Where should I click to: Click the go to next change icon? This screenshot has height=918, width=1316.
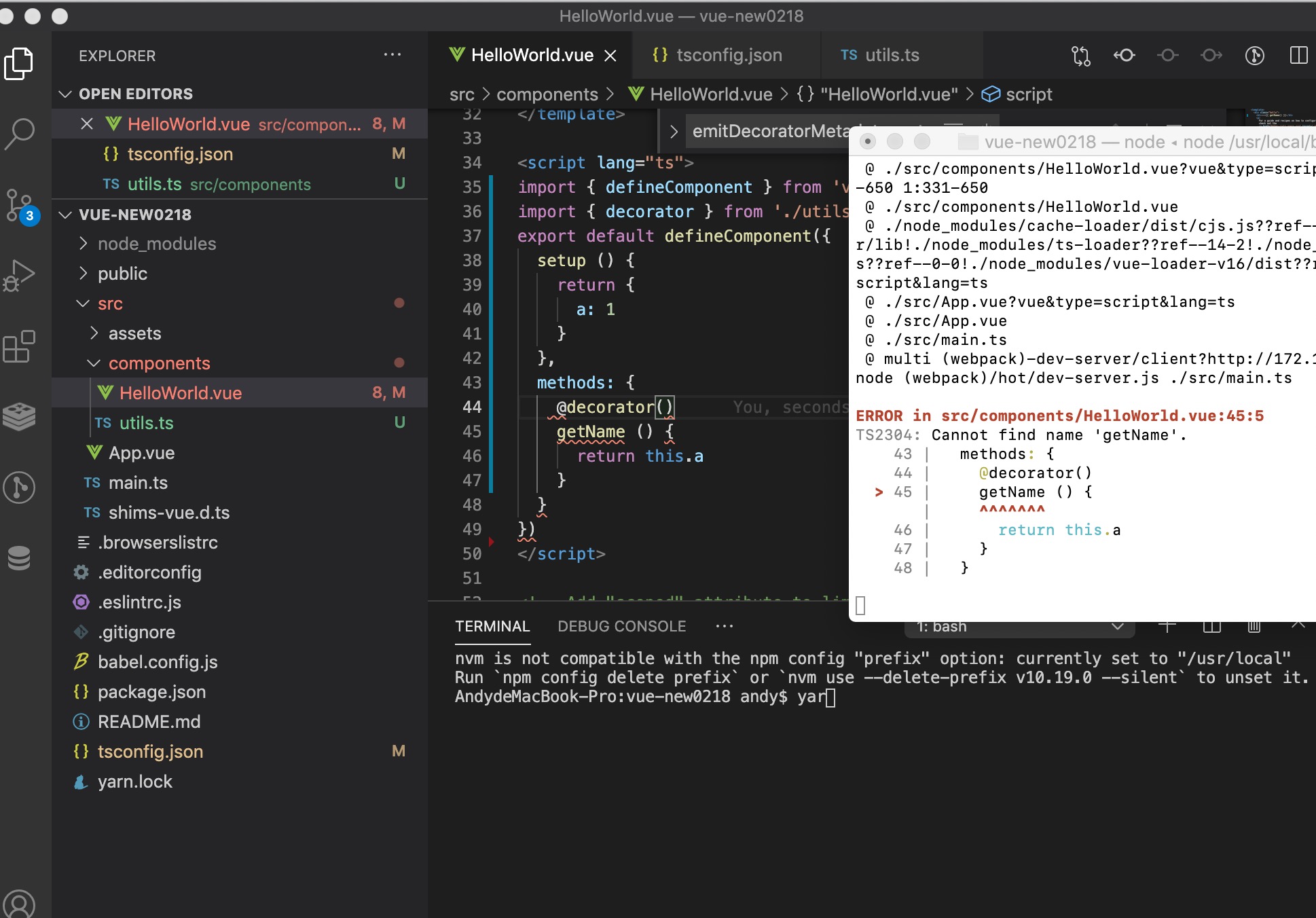[x=1211, y=56]
